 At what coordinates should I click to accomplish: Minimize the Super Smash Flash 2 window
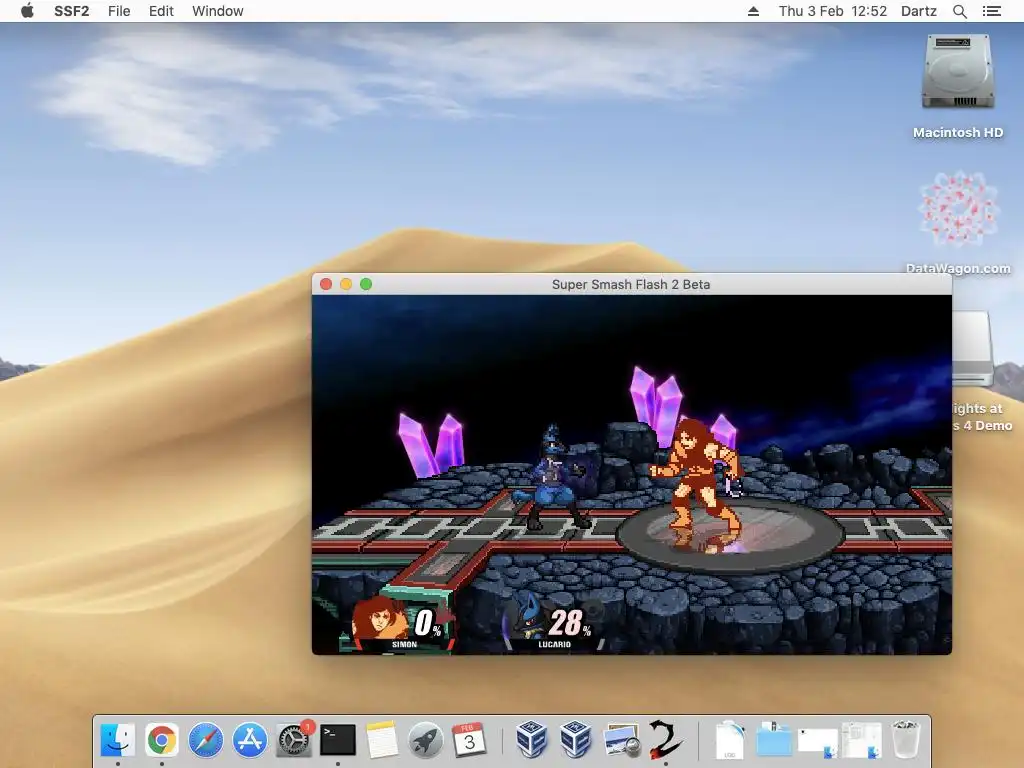(x=346, y=284)
